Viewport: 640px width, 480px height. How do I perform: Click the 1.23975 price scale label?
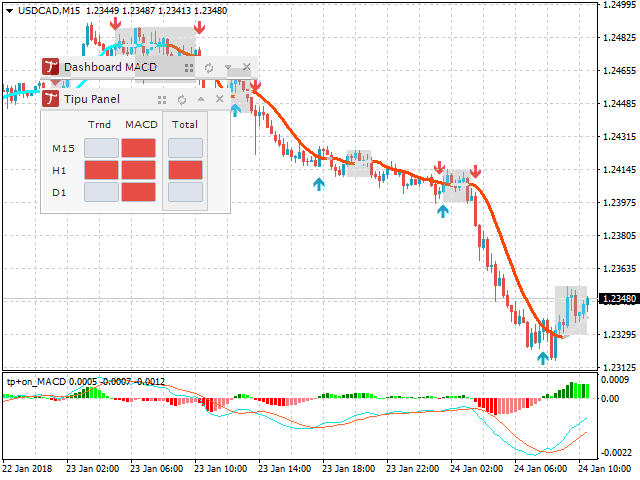[619, 203]
